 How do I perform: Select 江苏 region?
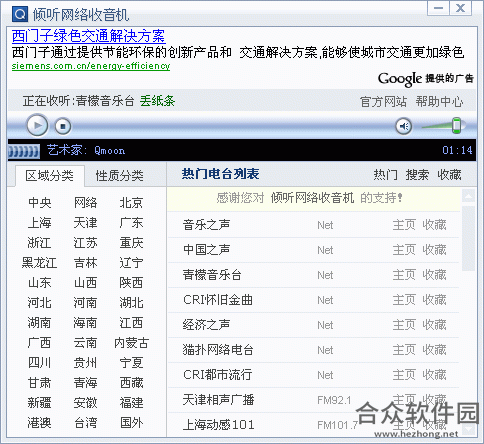point(85,243)
